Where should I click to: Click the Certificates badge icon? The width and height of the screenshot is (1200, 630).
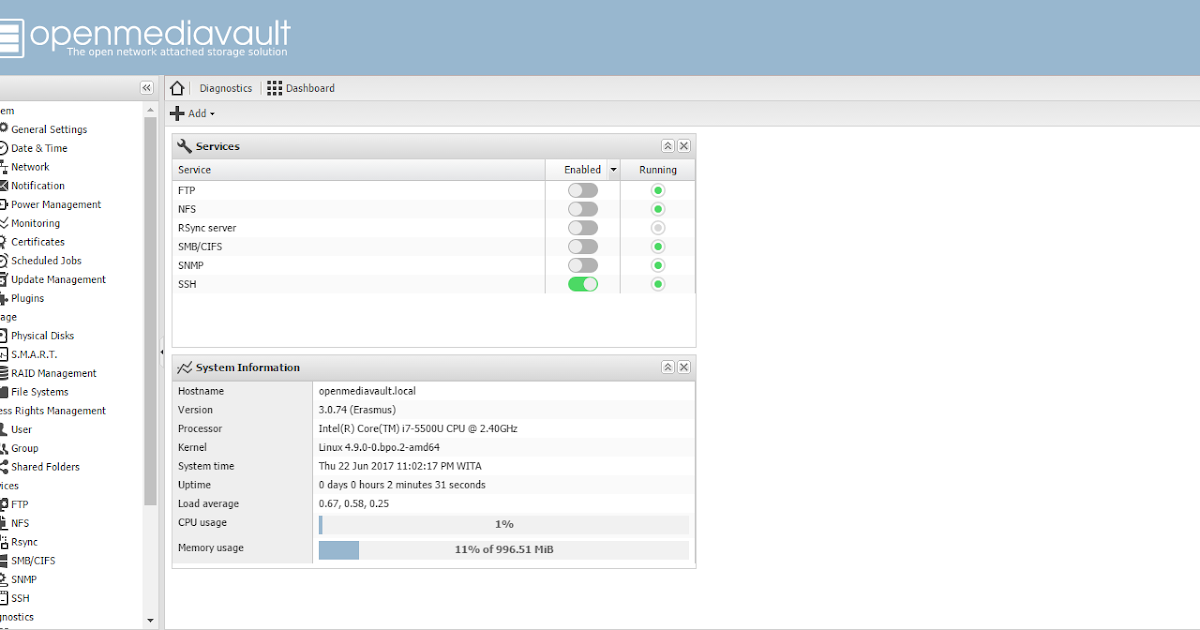3,242
